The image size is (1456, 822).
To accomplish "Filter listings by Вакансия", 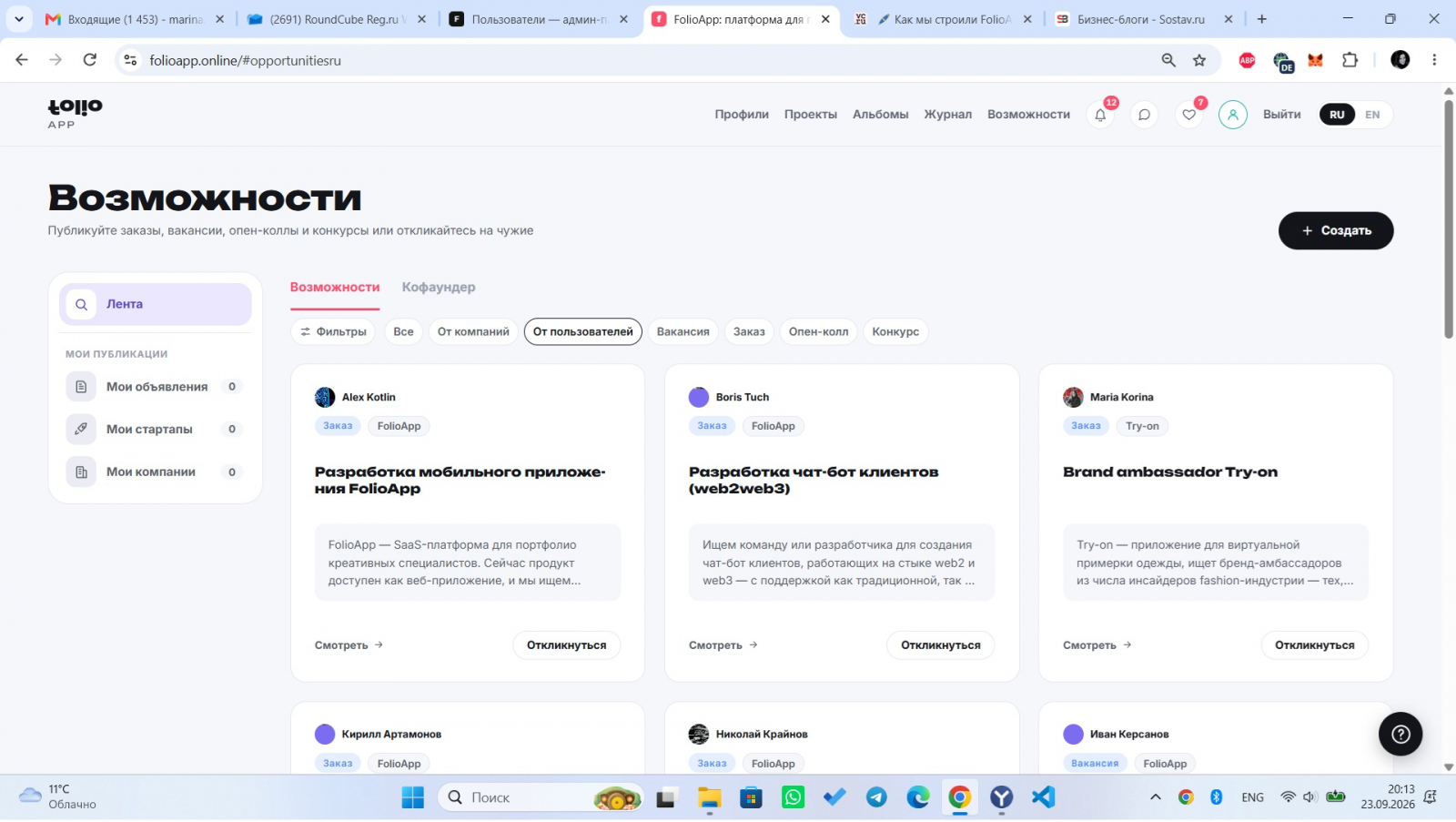I will [683, 332].
